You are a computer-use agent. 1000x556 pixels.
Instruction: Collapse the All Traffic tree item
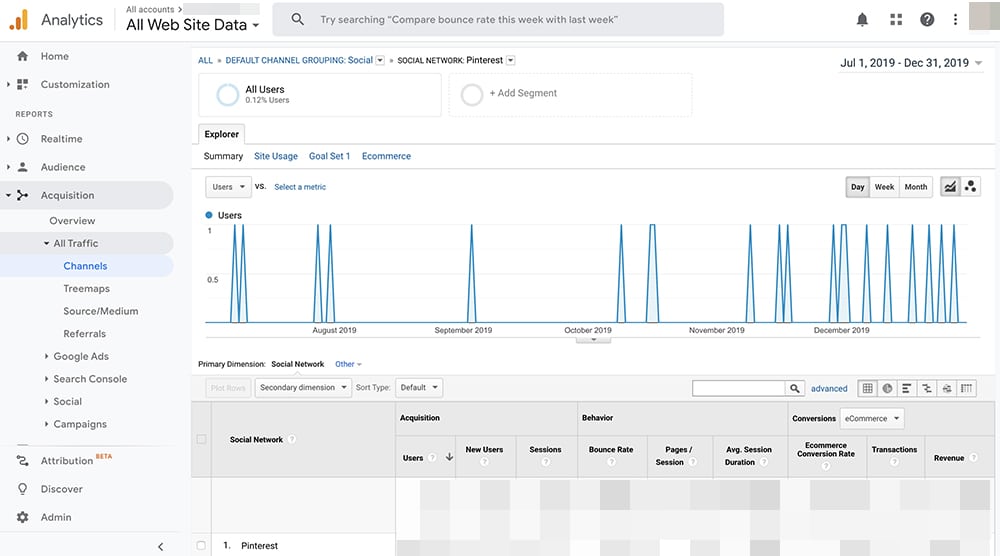point(47,243)
